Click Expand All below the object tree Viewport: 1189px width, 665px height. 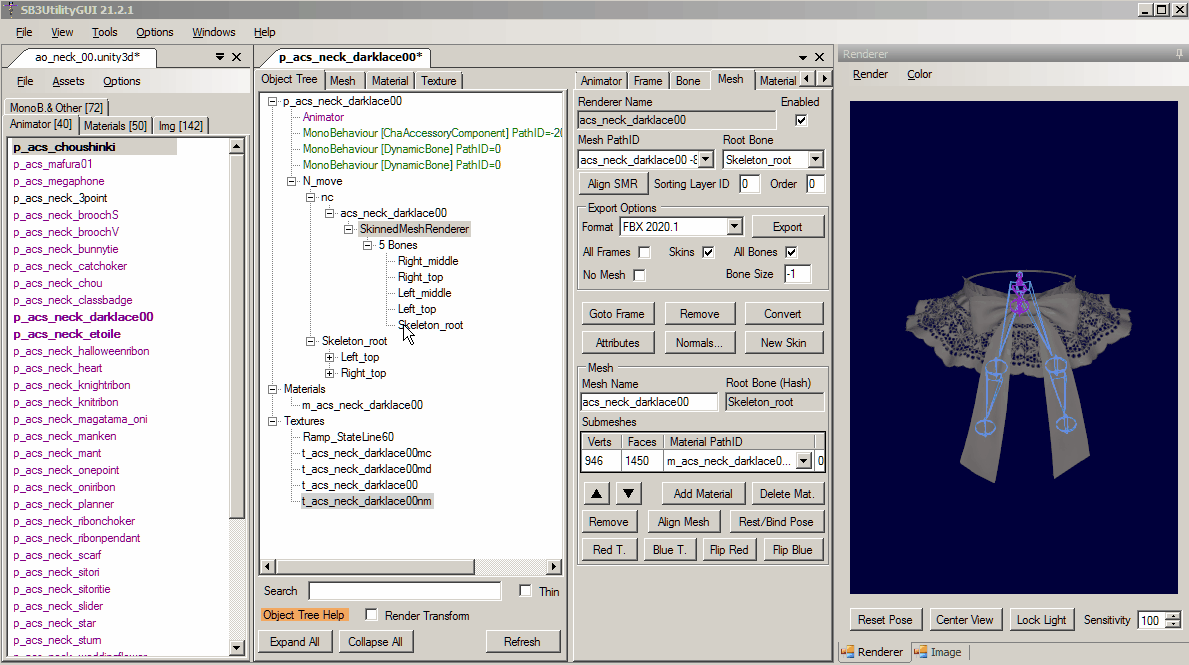(295, 641)
